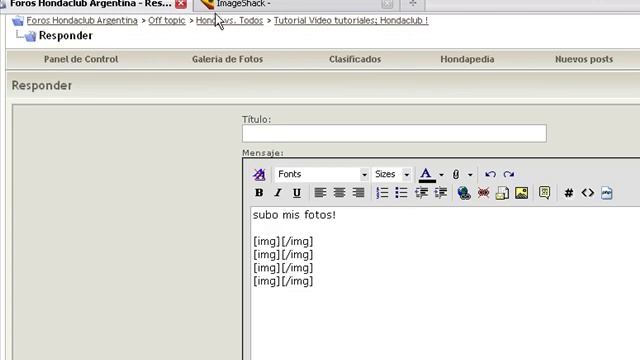Open the Fonts dropdown
The image size is (640, 360).
point(322,174)
